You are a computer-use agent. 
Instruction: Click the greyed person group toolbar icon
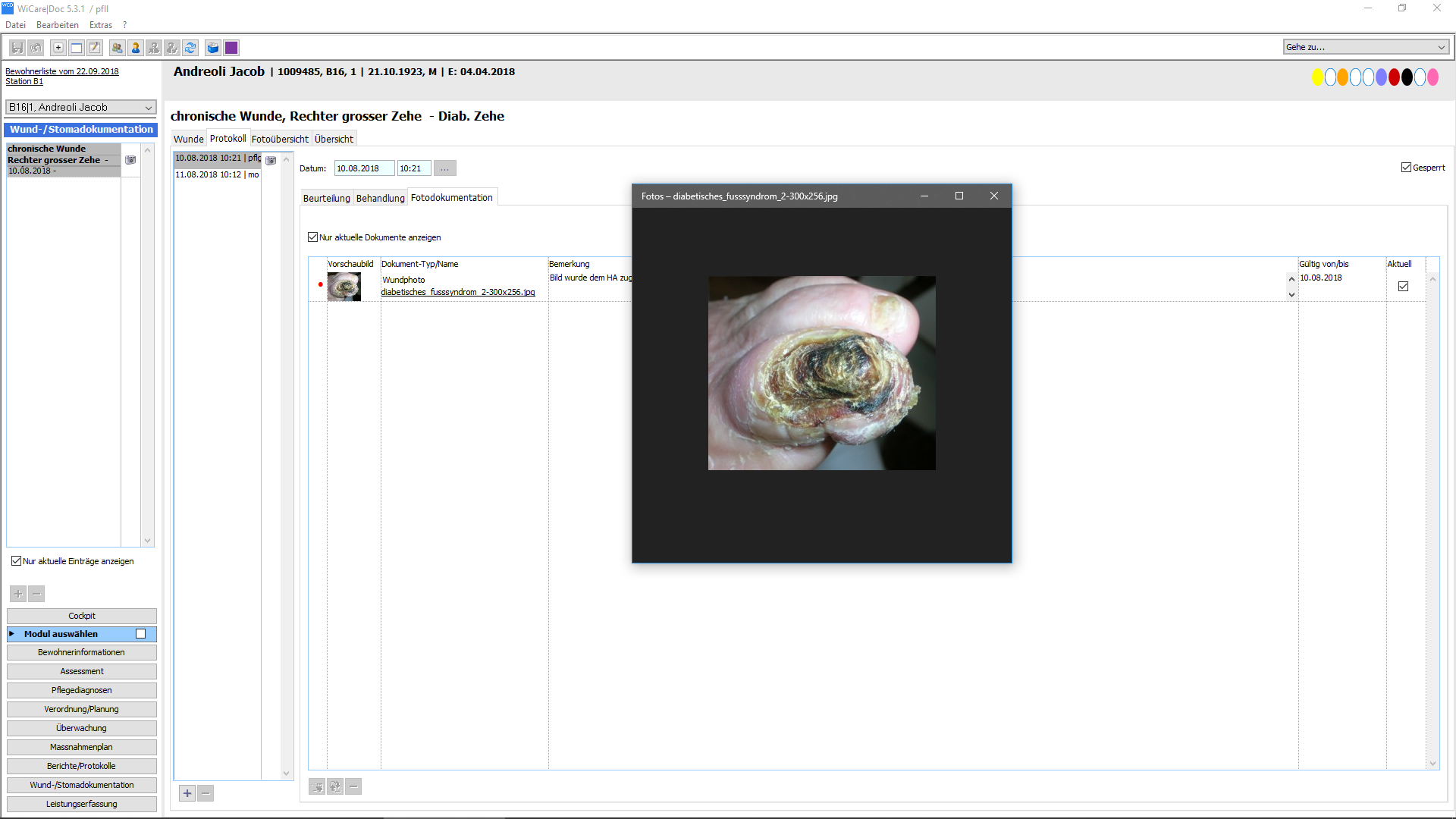pos(154,48)
